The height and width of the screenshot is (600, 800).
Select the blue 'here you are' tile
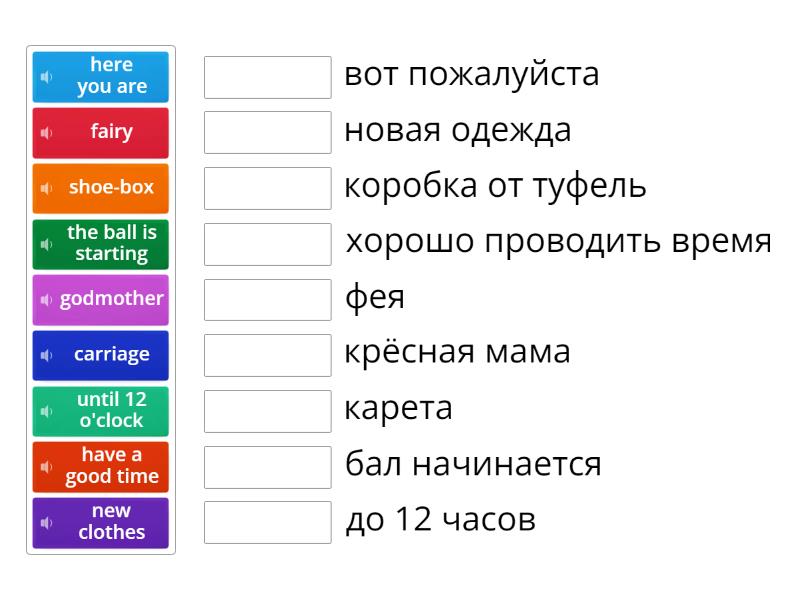tap(110, 77)
